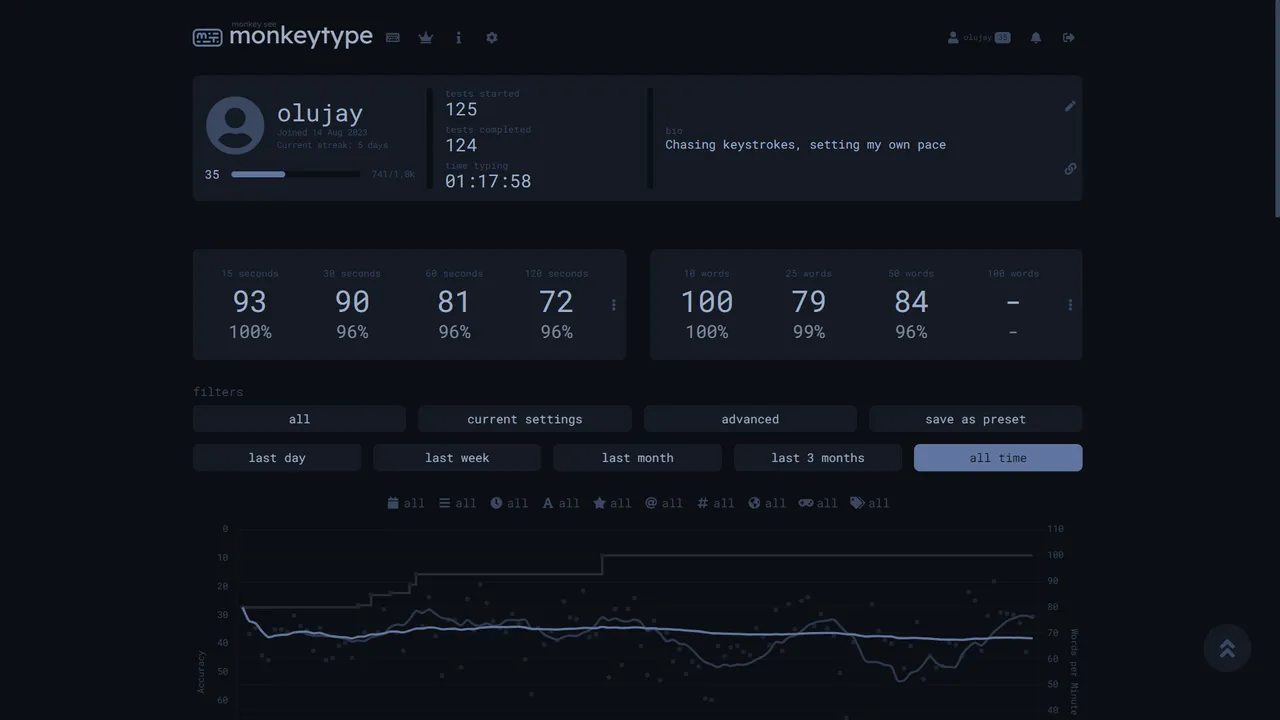Click the username 'olujay' heading
This screenshot has width=1280, height=720.
(x=320, y=114)
